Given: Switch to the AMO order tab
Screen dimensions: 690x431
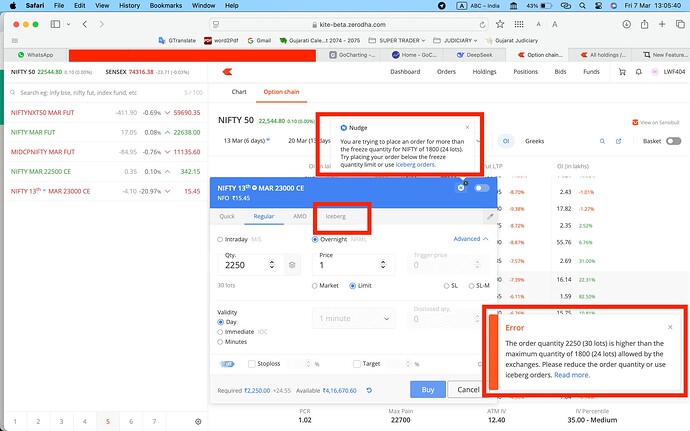Looking at the screenshot, I should [x=300, y=216].
